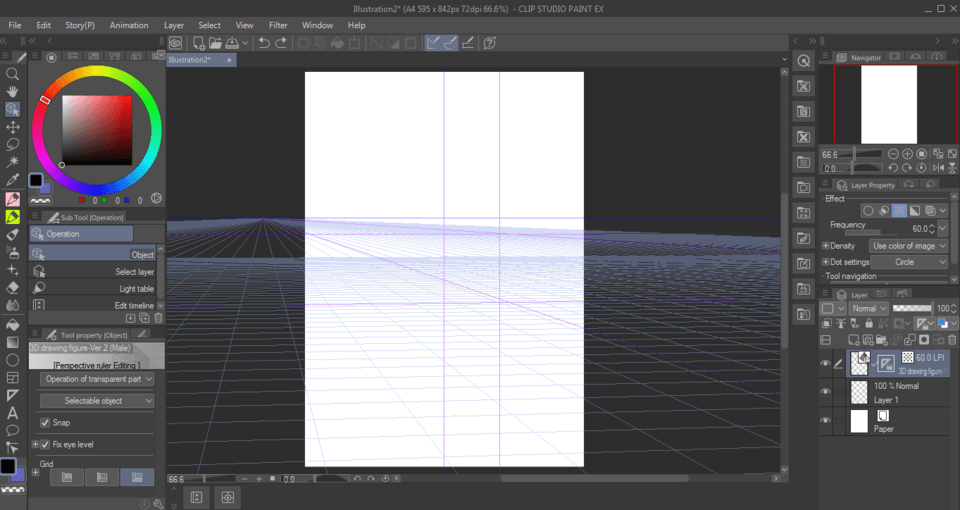
Task: Open the File menu
Action: point(15,25)
